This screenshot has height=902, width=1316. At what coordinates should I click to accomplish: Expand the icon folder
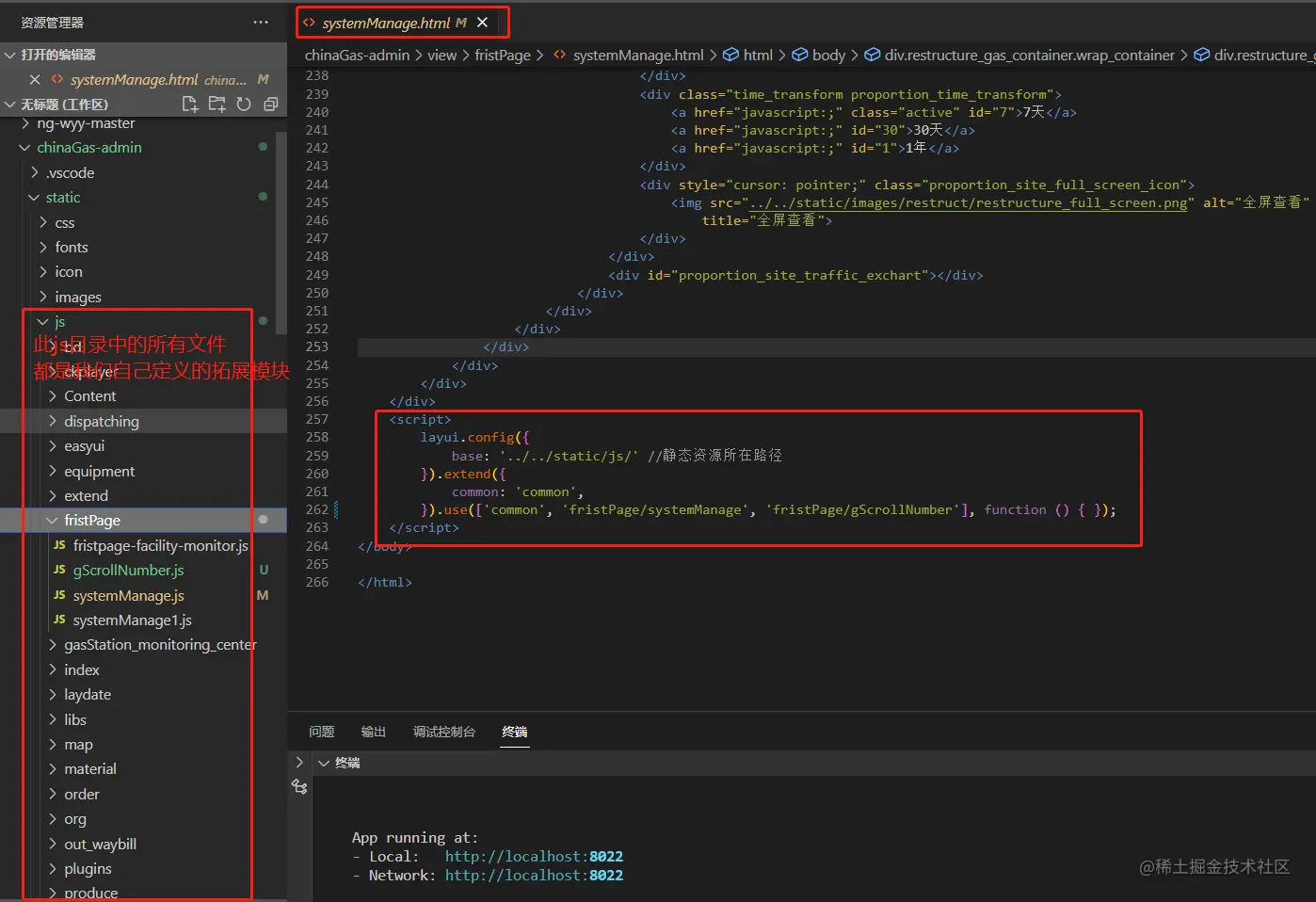click(x=43, y=272)
